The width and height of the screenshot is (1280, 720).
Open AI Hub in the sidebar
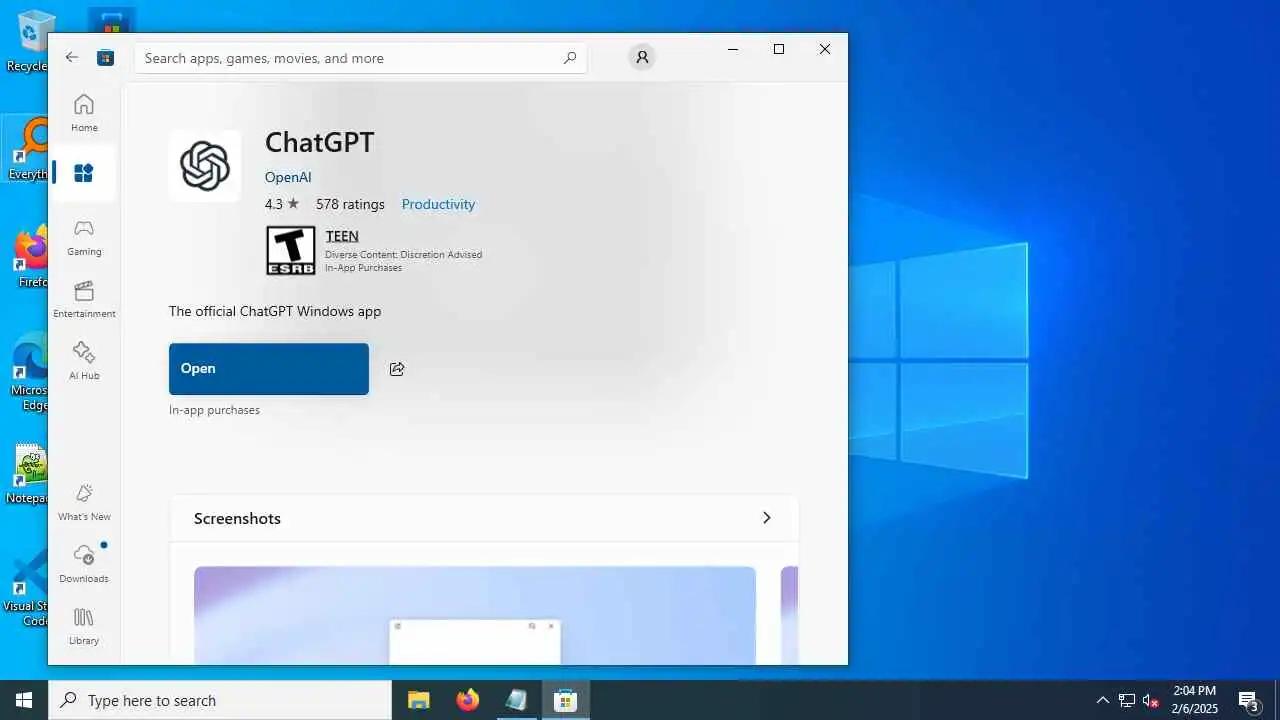[84, 360]
